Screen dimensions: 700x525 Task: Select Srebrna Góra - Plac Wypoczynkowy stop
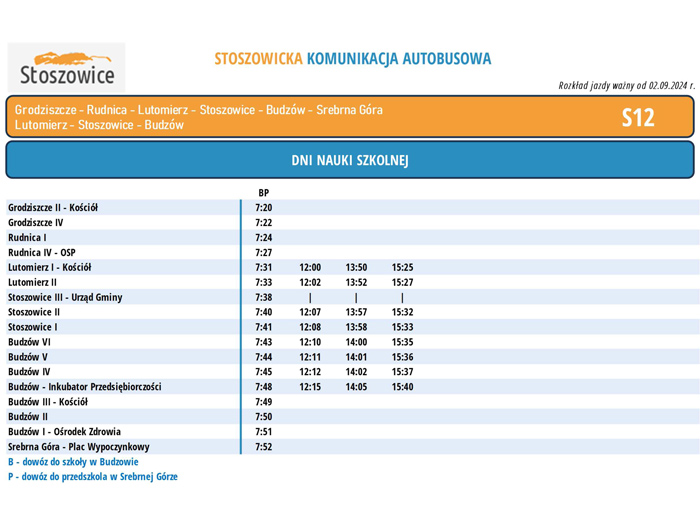[79, 446]
